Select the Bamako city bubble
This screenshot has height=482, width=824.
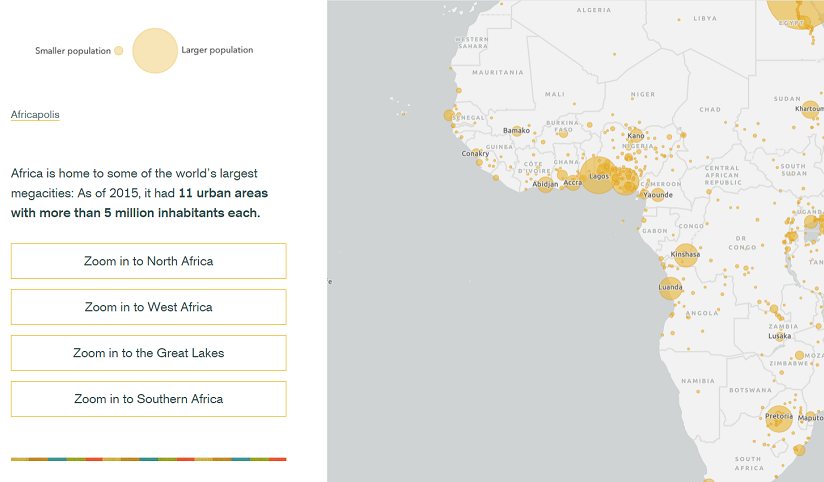(517, 131)
